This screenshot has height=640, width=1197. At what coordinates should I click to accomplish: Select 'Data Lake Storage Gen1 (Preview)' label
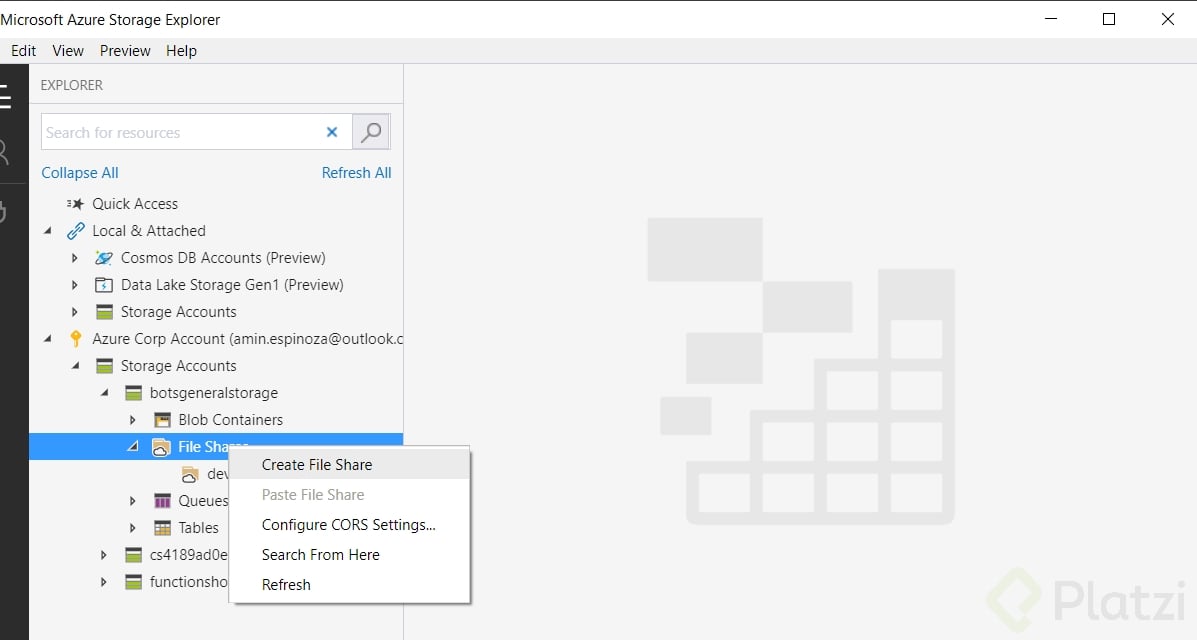tap(232, 285)
